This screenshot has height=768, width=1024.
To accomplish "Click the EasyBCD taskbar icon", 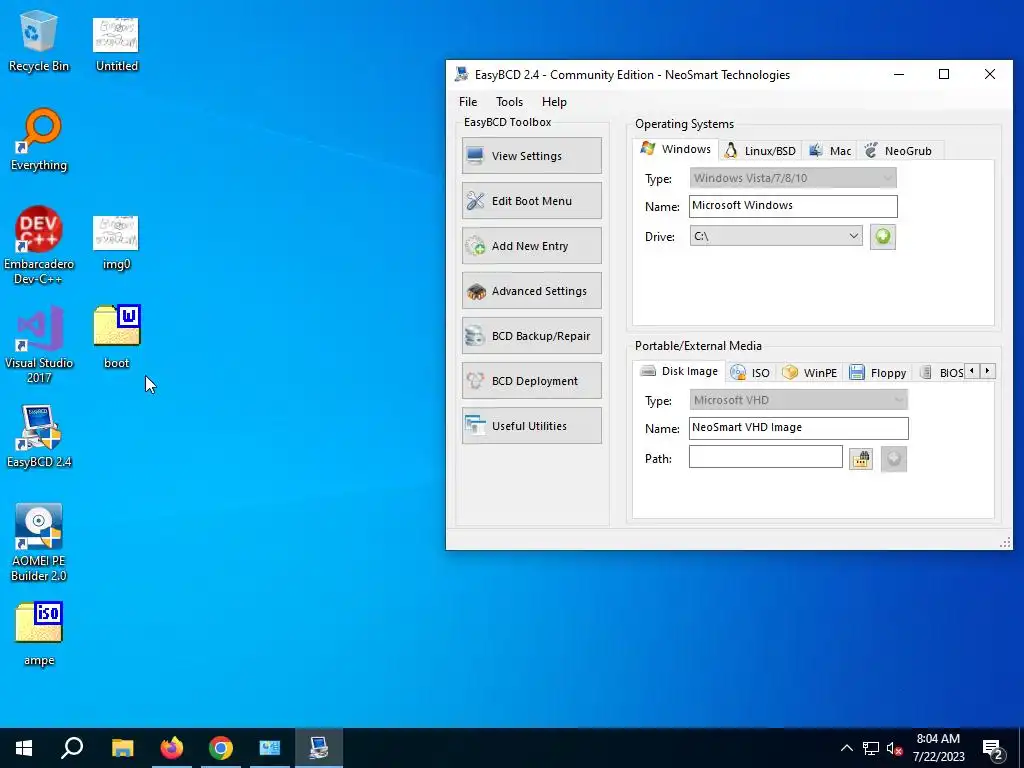I will coord(319,748).
